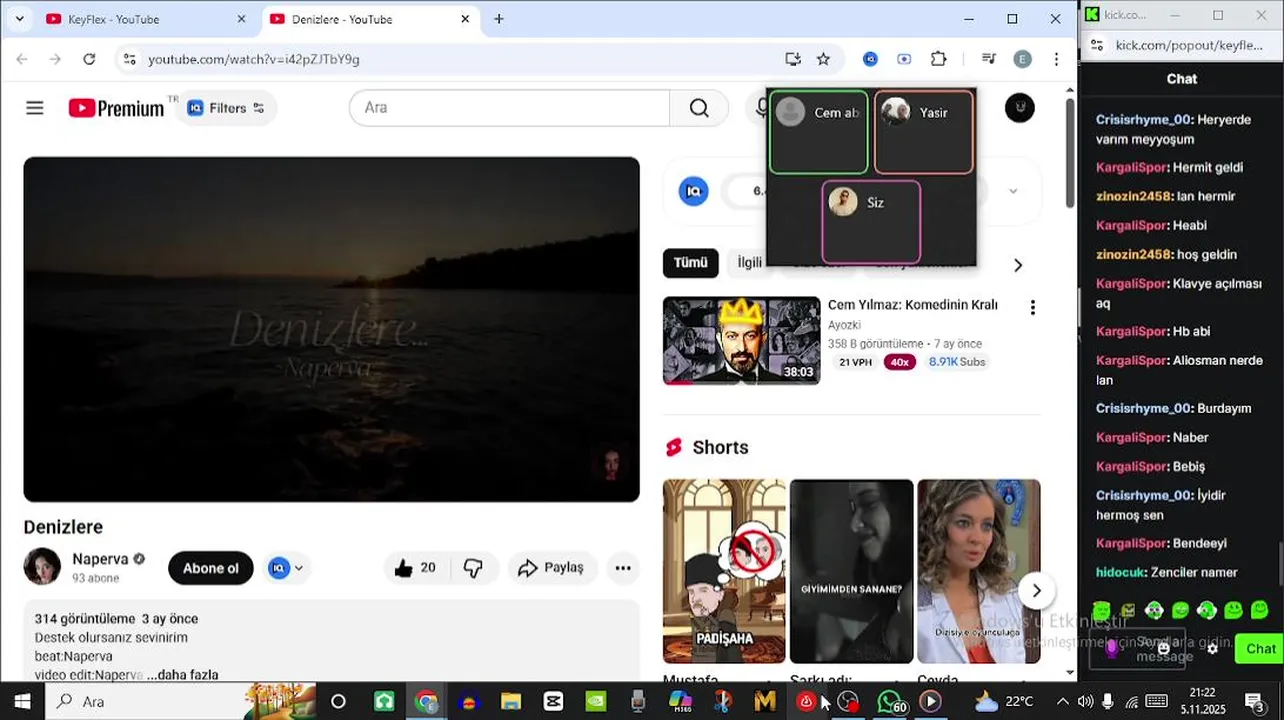Like the video (20 likes)
The height and width of the screenshot is (720, 1284).
[x=415, y=568]
